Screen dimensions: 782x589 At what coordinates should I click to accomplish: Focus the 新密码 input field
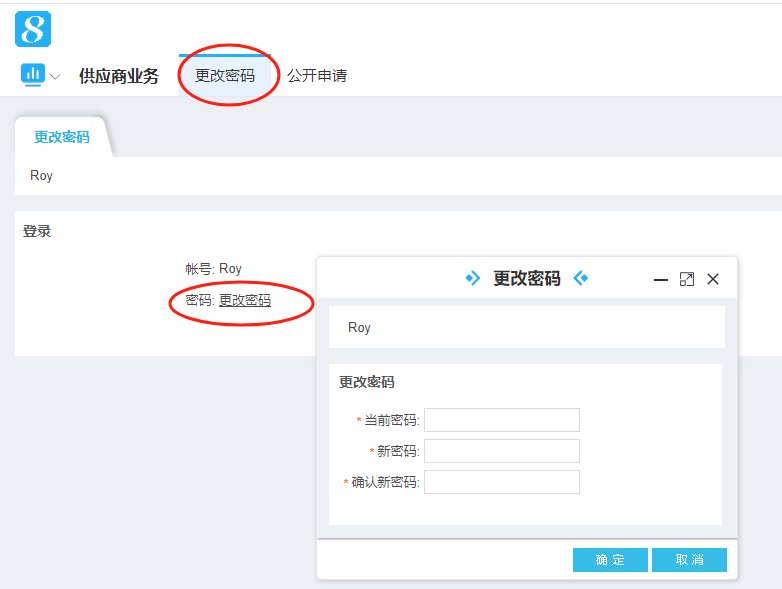pyautogui.click(x=502, y=451)
